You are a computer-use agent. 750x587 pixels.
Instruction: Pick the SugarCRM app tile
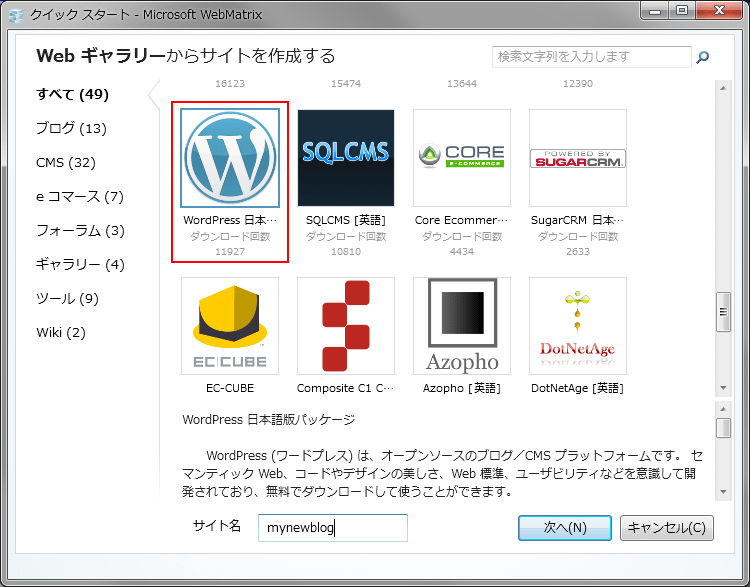click(x=578, y=158)
